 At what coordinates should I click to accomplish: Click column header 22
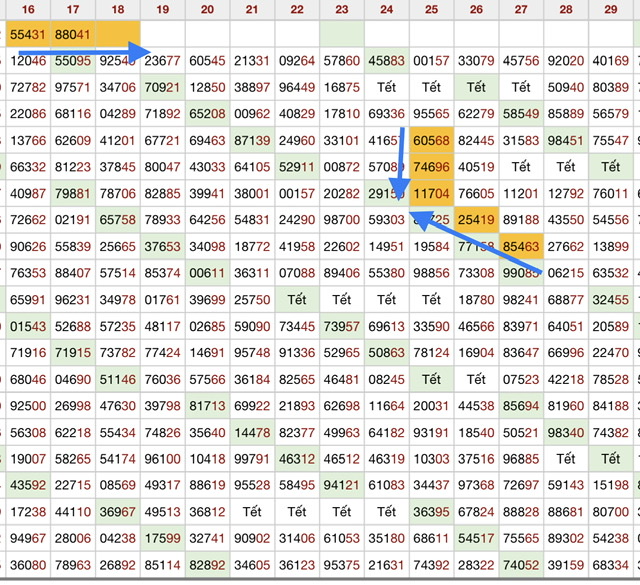(x=297, y=9)
